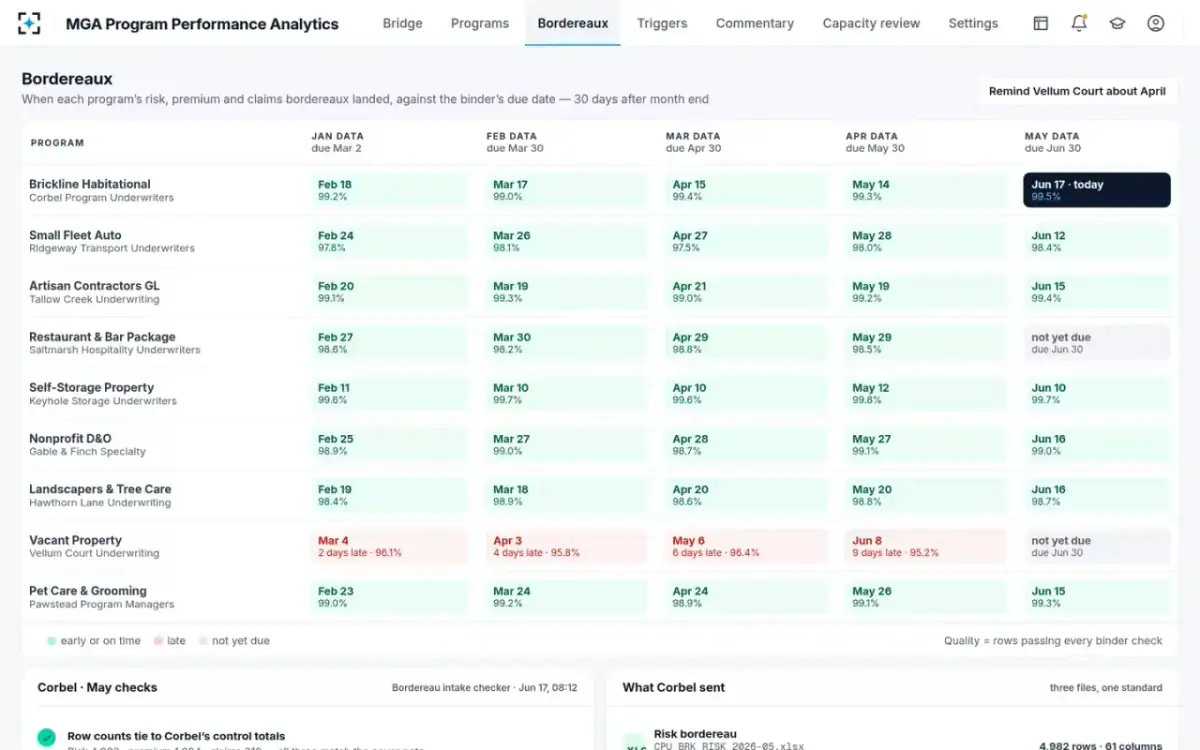Switch to the Triggers tab
This screenshot has width=1200, height=750.
click(662, 23)
